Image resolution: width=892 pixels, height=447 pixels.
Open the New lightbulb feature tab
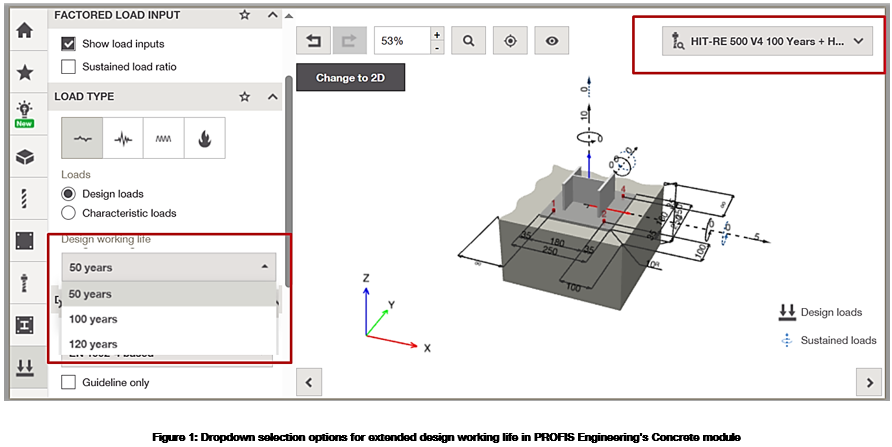24,114
